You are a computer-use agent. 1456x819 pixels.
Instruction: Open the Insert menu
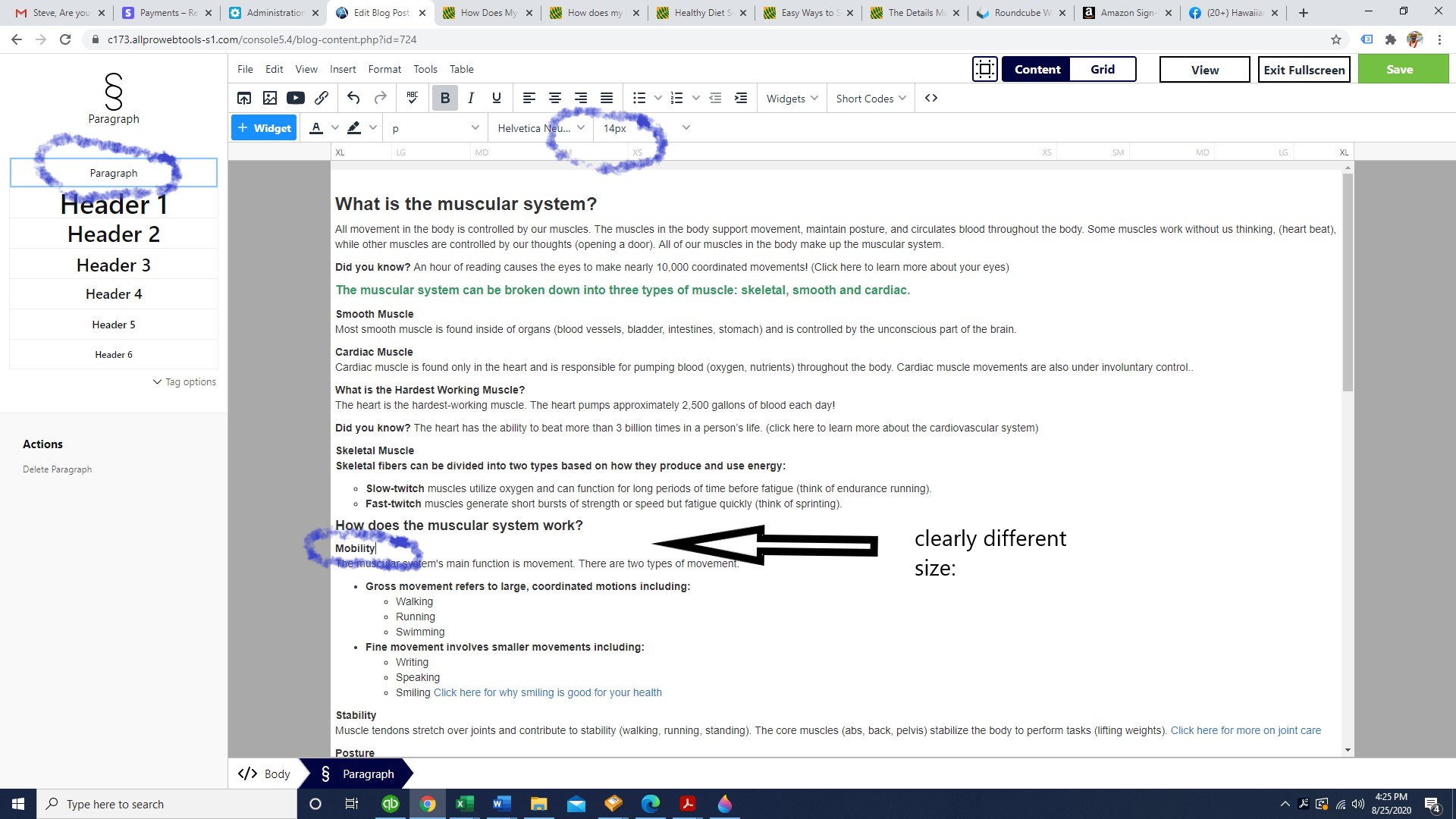tap(343, 69)
